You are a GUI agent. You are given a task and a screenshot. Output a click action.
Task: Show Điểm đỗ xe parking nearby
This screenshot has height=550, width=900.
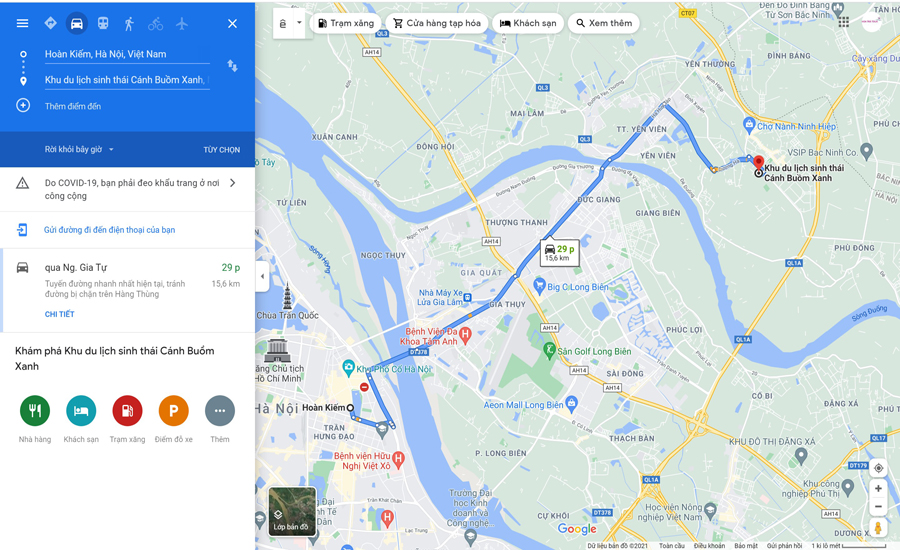coord(173,410)
